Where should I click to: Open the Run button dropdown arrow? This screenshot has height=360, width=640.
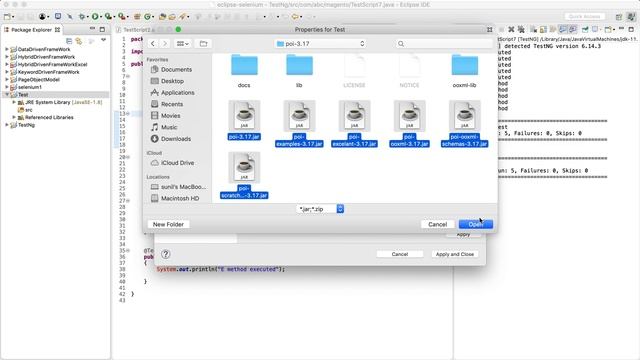(100, 17)
